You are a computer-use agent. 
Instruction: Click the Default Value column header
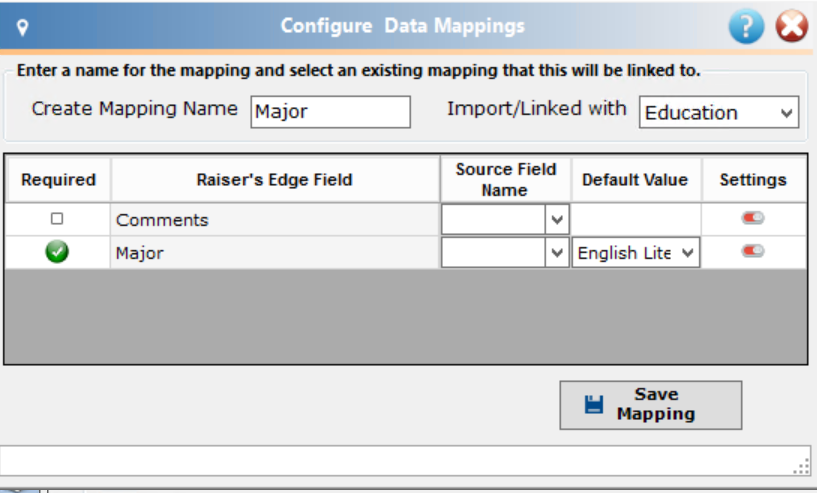(x=635, y=180)
